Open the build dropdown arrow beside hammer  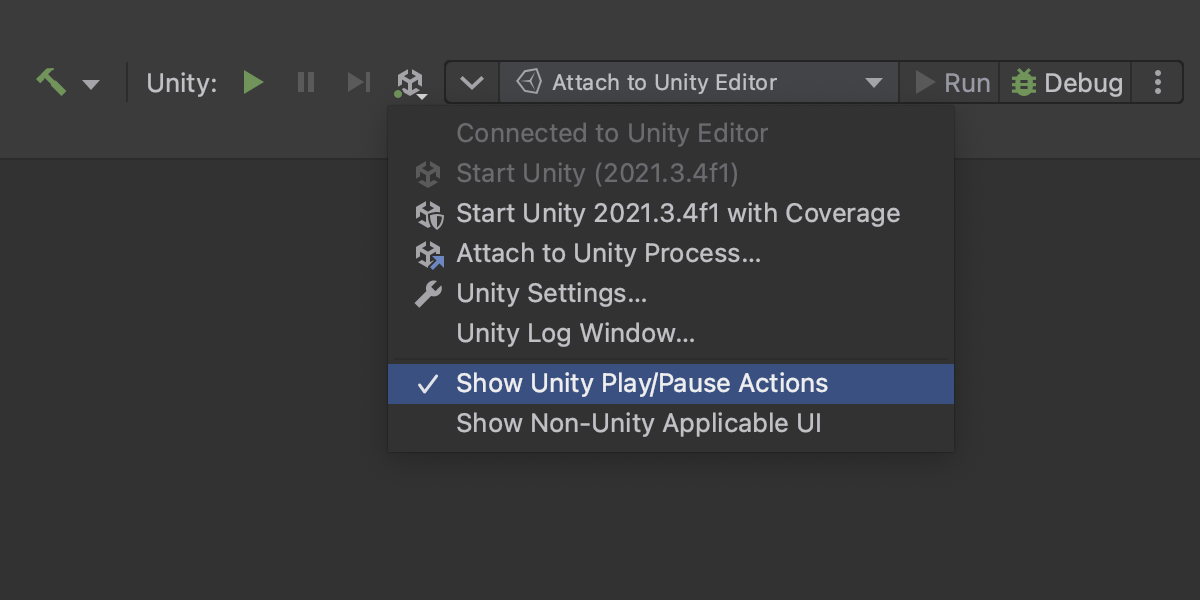click(x=91, y=84)
